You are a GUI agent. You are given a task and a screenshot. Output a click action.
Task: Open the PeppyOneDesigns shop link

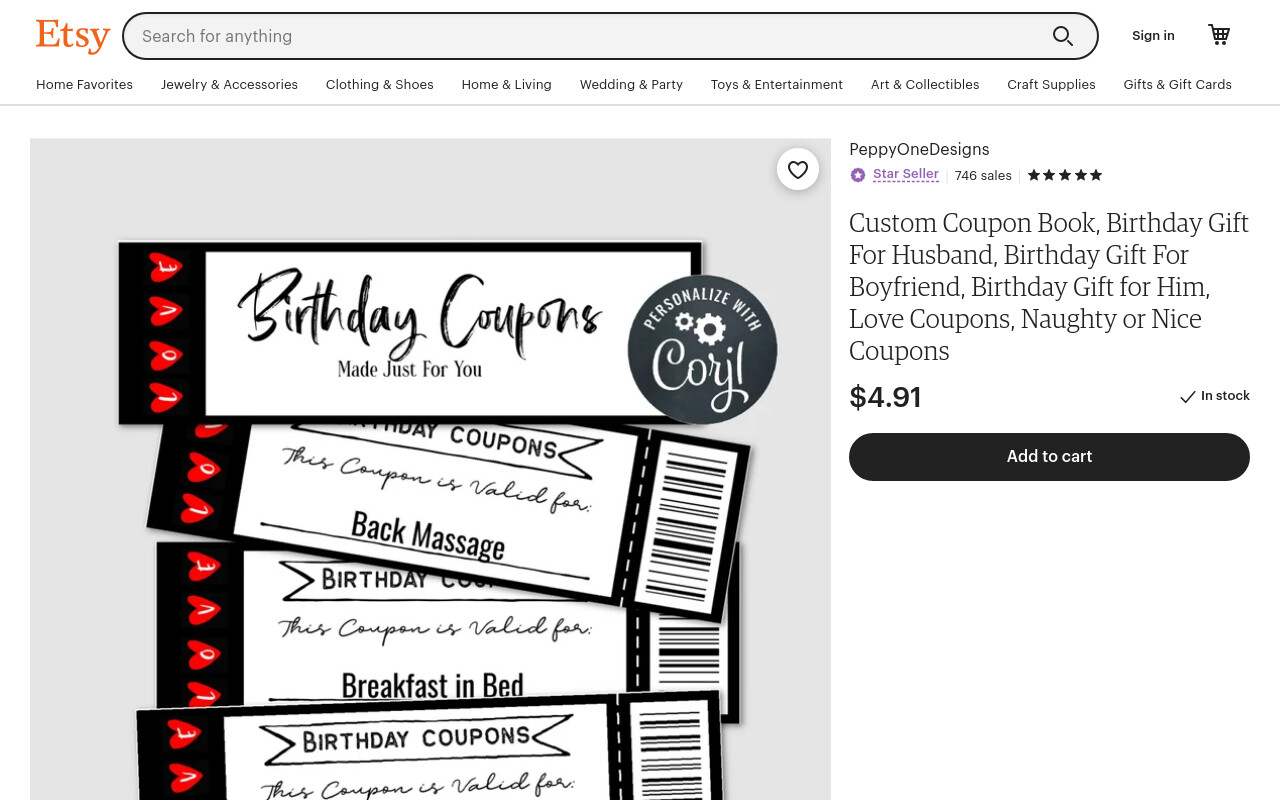919,150
